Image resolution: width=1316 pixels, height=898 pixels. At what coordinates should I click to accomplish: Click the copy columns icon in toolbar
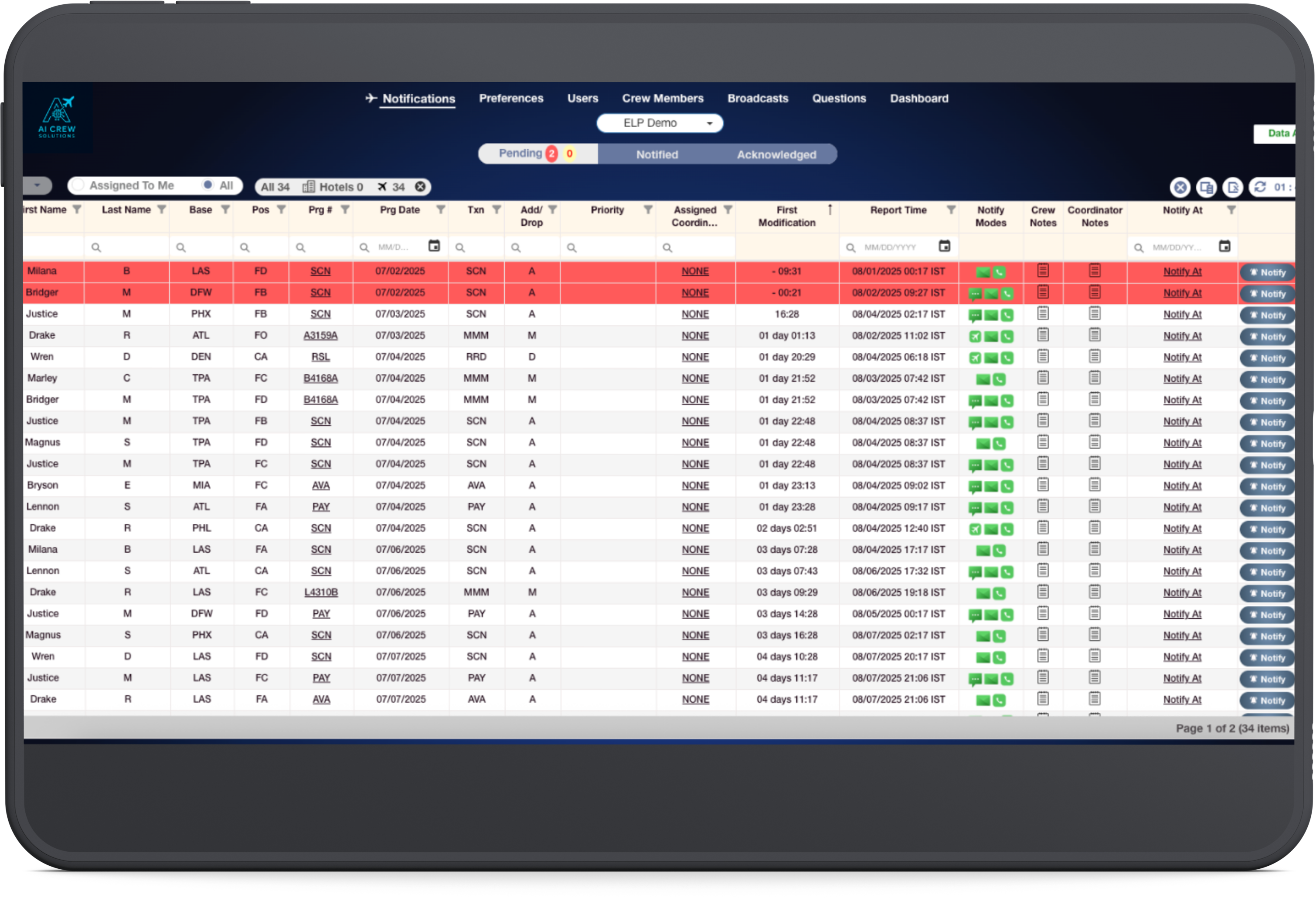(x=1206, y=187)
